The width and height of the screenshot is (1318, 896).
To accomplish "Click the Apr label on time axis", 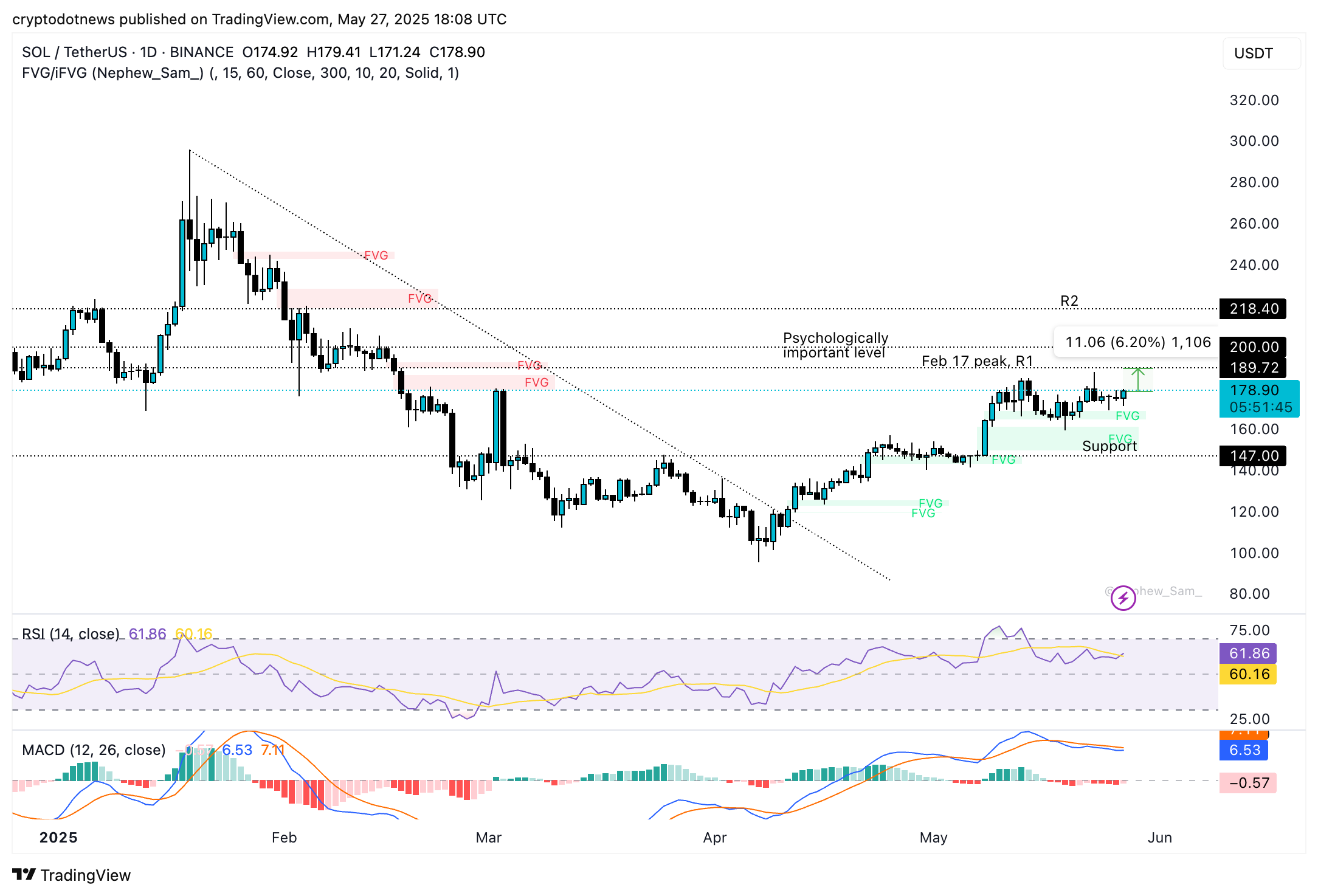I will tap(714, 838).
